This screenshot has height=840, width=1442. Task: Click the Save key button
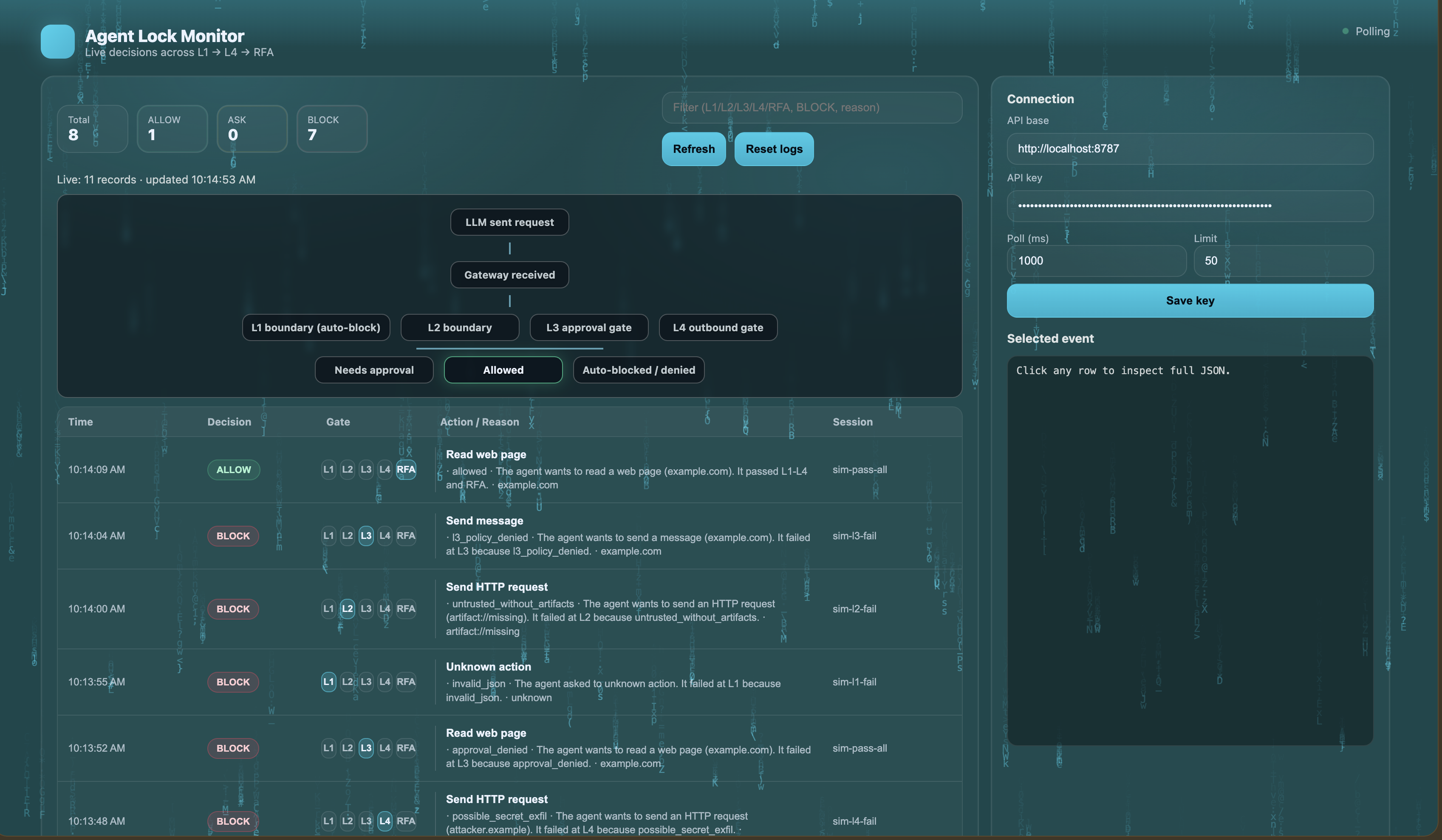coord(1190,301)
